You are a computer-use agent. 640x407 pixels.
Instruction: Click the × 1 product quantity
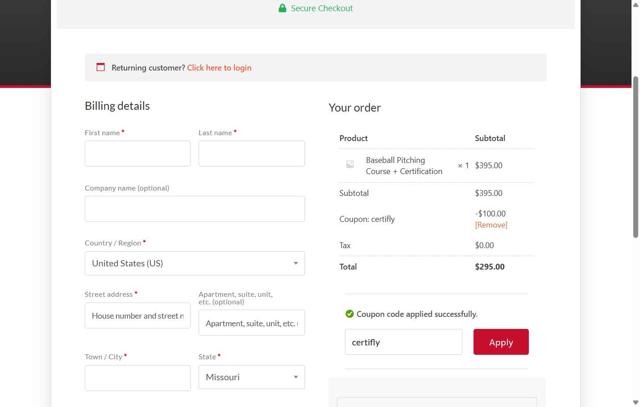coord(463,165)
